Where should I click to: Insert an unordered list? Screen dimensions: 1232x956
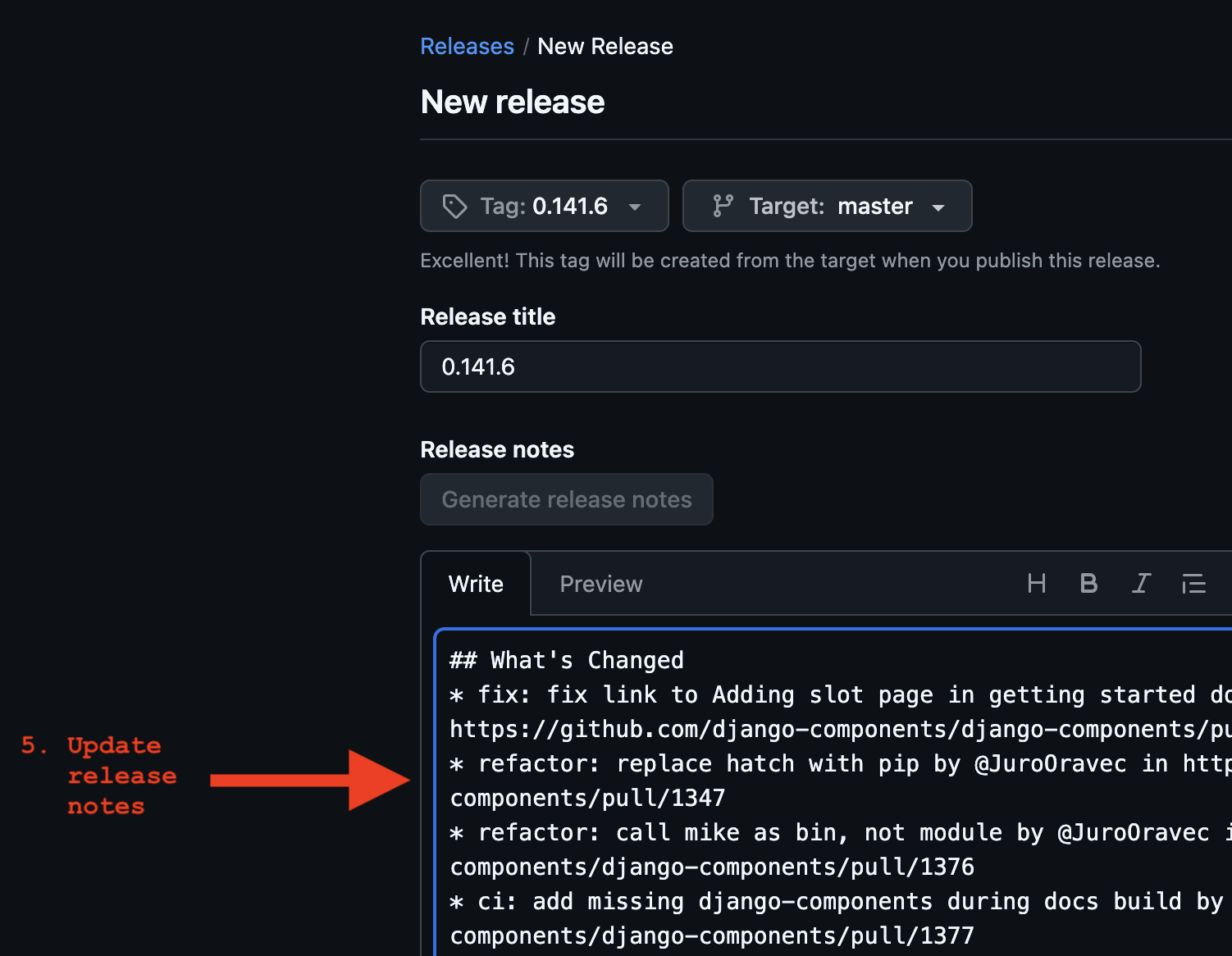pos(1193,583)
